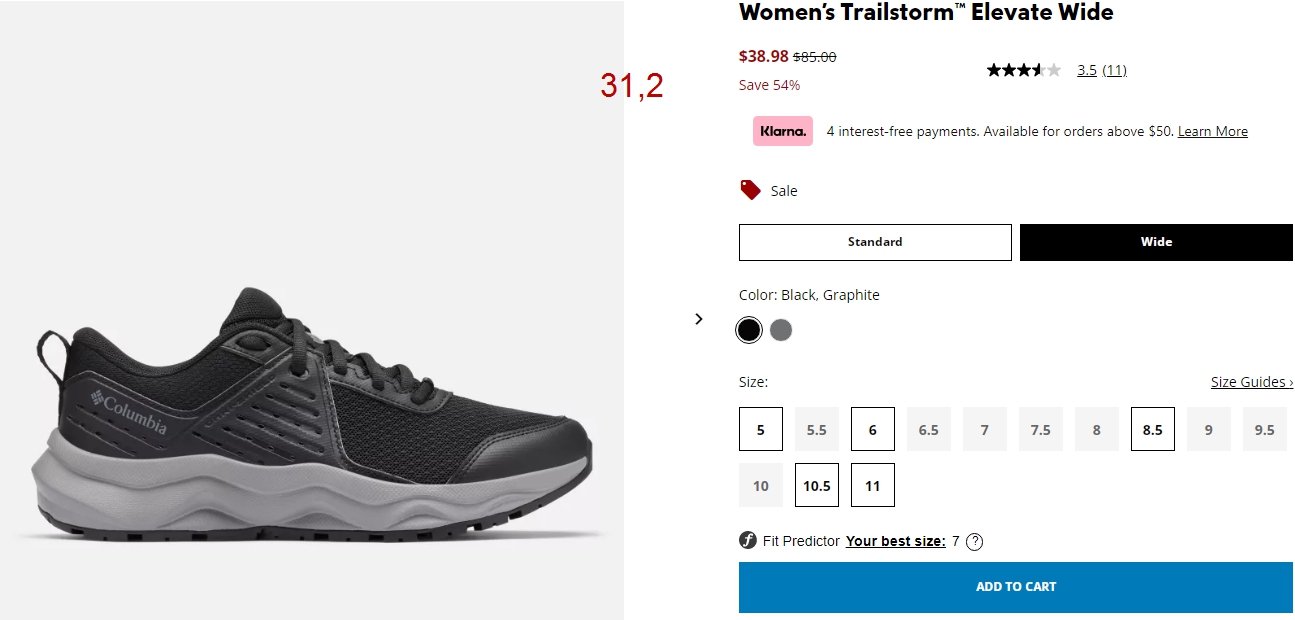Click the star rating icons
The height and width of the screenshot is (620, 1295).
tap(1023, 70)
